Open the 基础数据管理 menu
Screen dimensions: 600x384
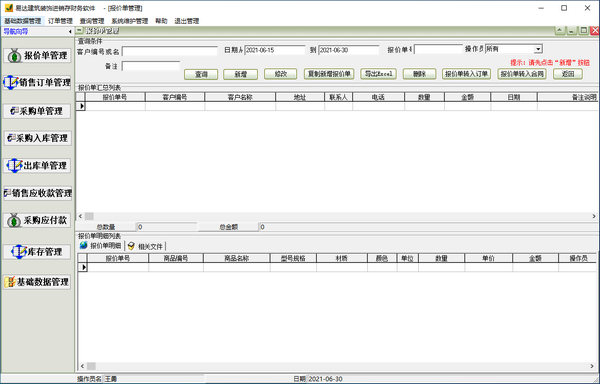click(22, 21)
